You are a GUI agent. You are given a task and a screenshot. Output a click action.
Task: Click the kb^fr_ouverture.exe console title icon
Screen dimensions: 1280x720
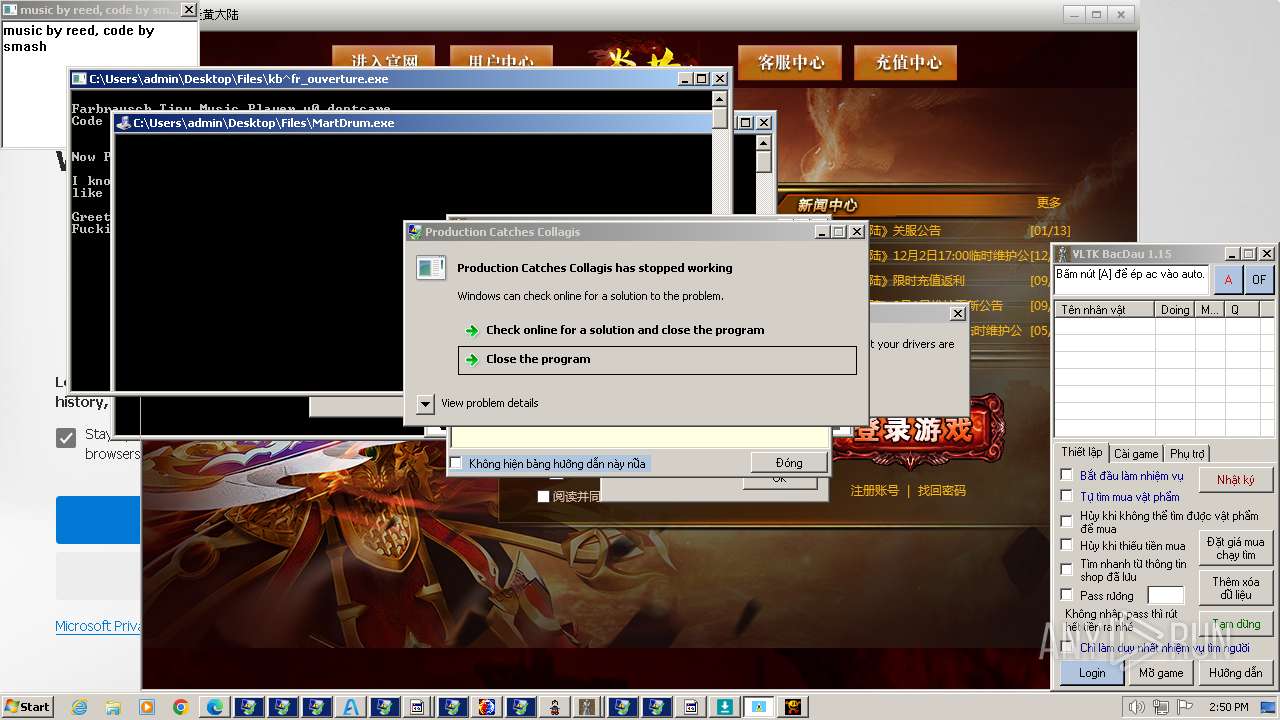(x=79, y=79)
